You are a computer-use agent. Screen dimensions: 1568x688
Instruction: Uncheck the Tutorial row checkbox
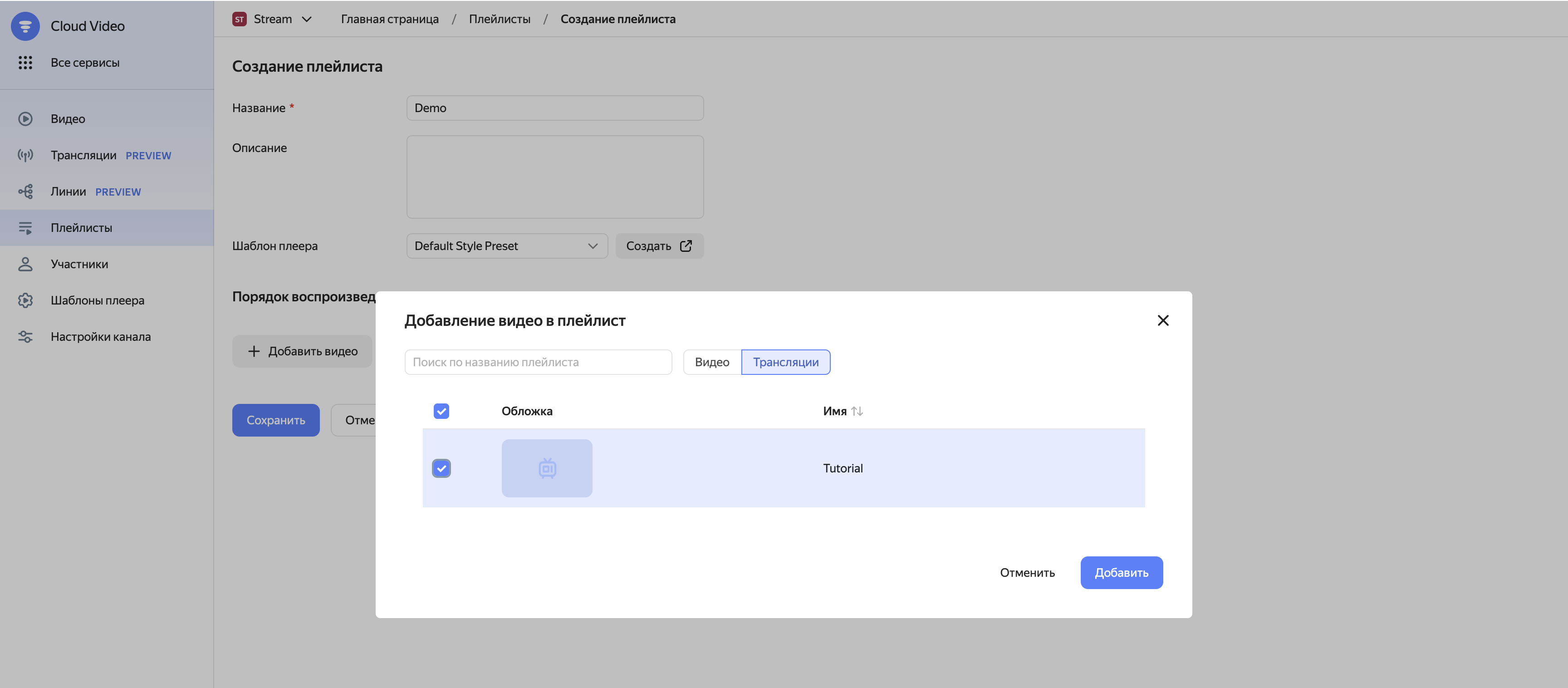point(441,468)
